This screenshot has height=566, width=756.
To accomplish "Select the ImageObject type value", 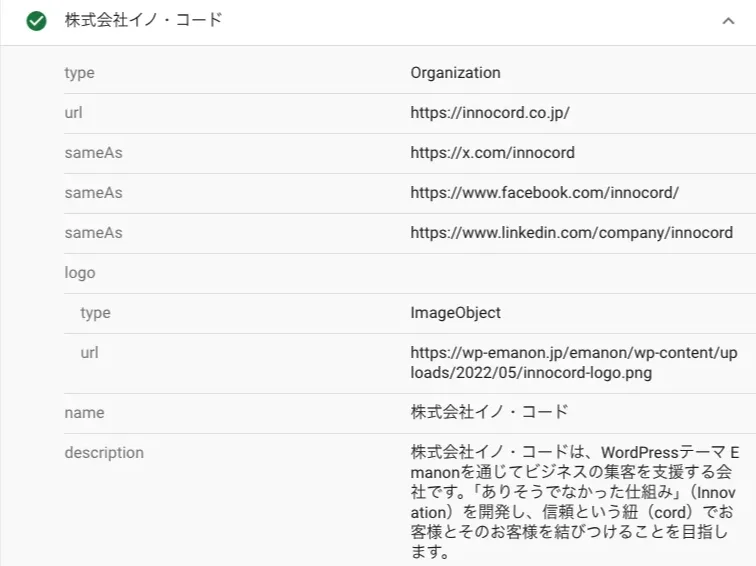I will coord(455,313).
